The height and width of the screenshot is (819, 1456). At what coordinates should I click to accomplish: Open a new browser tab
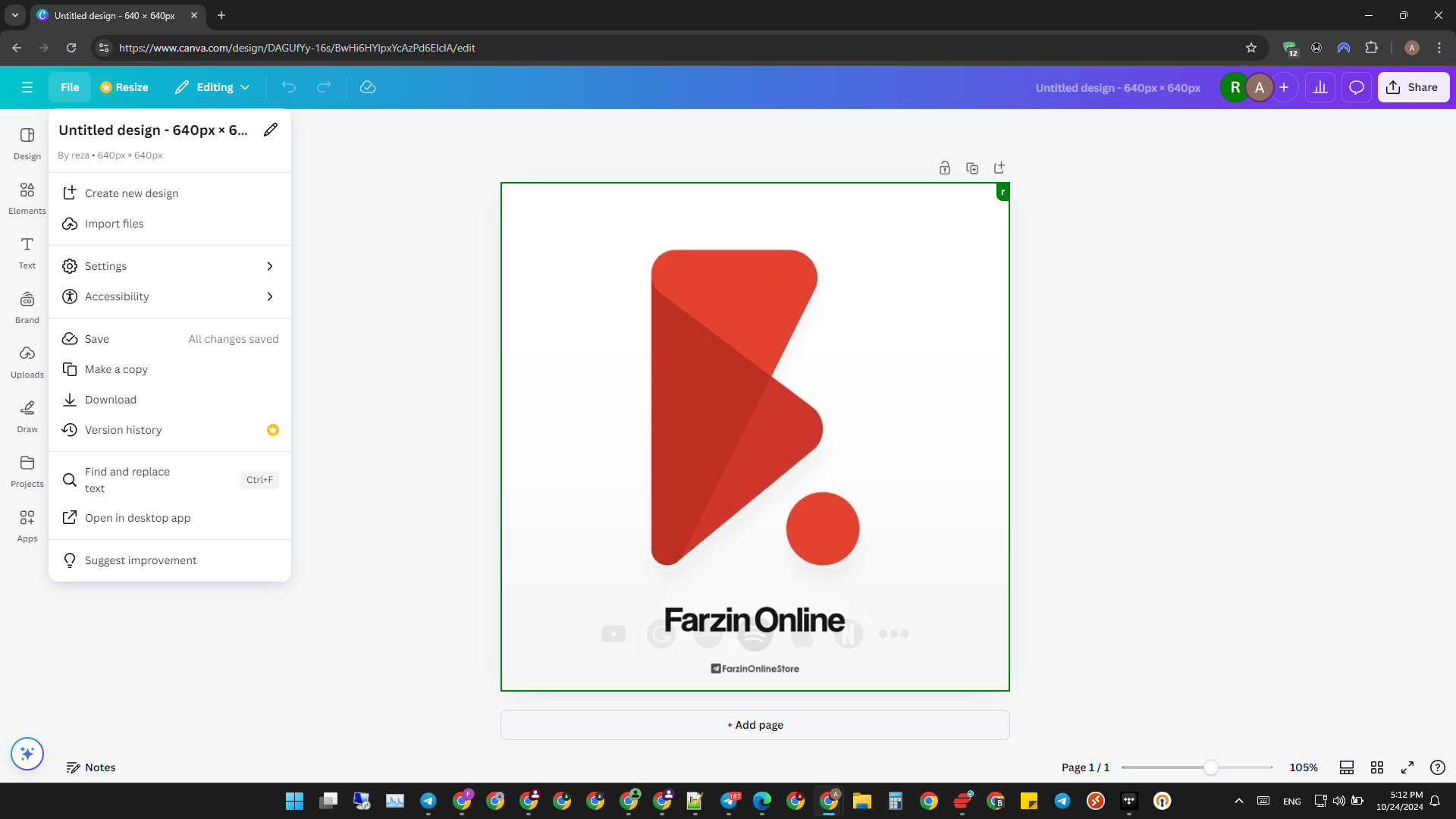[221, 15]
